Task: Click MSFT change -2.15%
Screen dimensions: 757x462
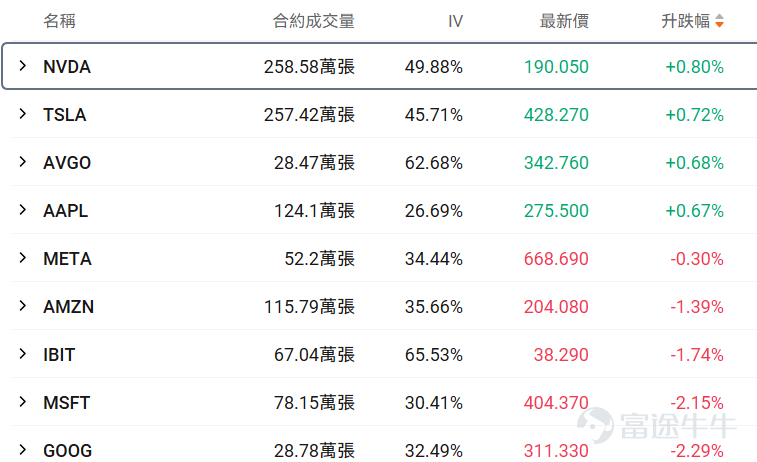Action: click(697, 403)
